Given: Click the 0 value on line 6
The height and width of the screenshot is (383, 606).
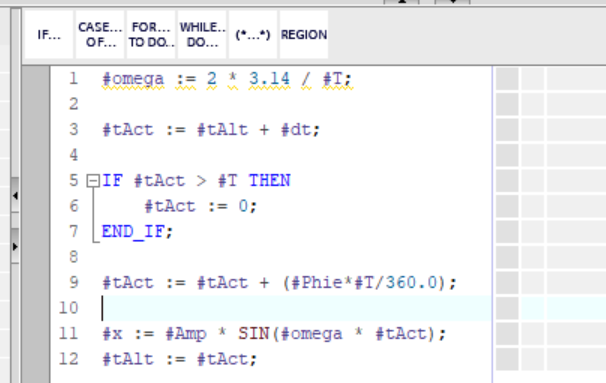Looking at the screenshot, I should pos(243,206).
